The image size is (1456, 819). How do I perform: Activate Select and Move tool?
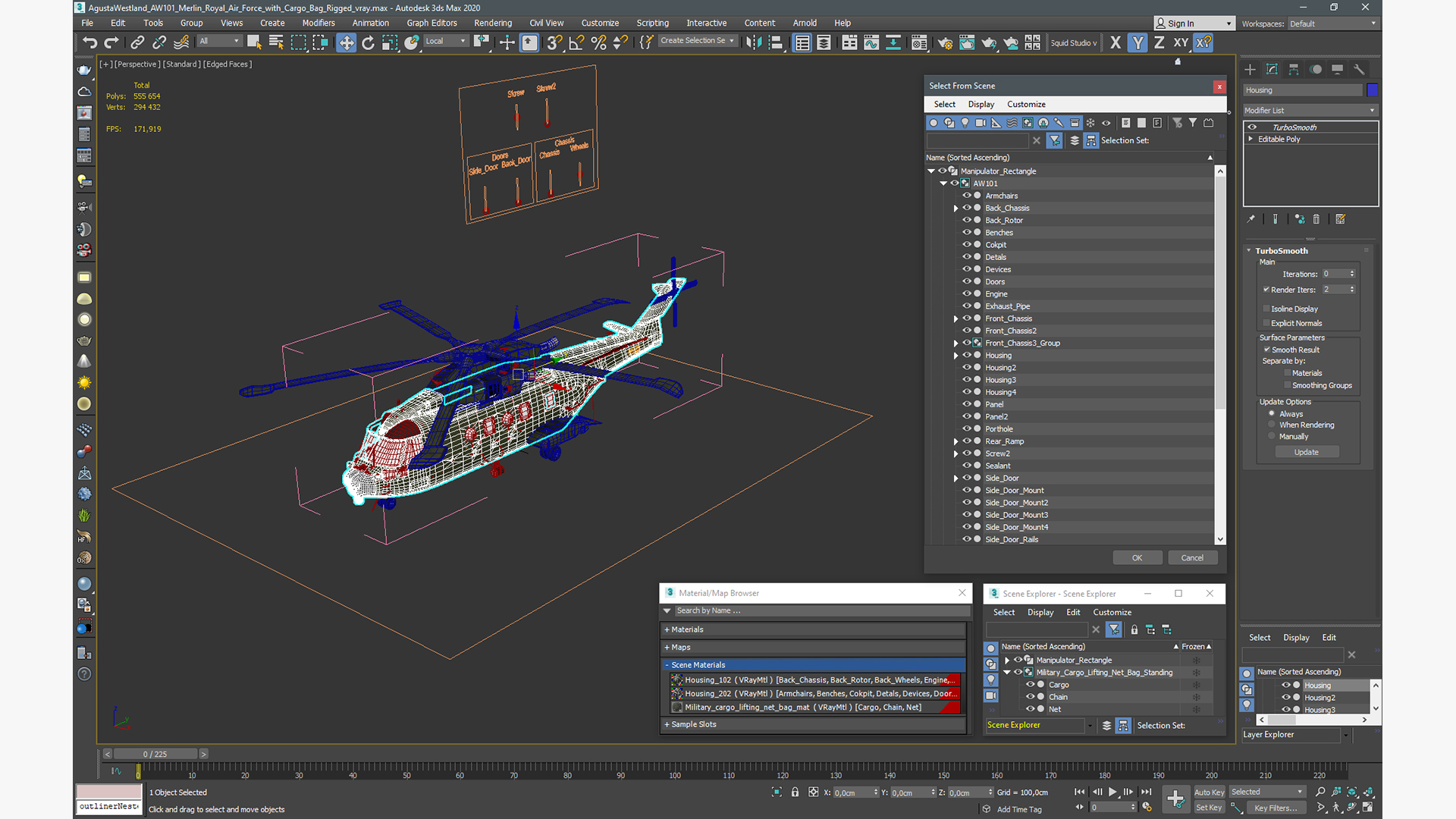click(347, 42)
